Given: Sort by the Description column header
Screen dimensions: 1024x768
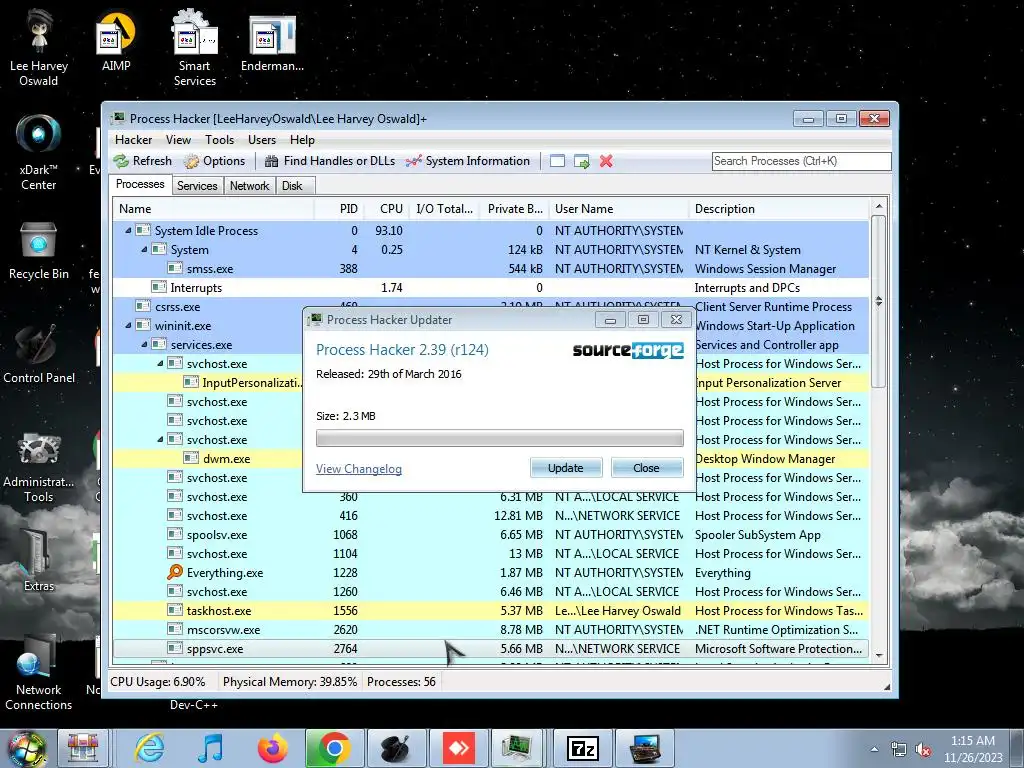Looking at the screenshot, I should click(779, 209).
